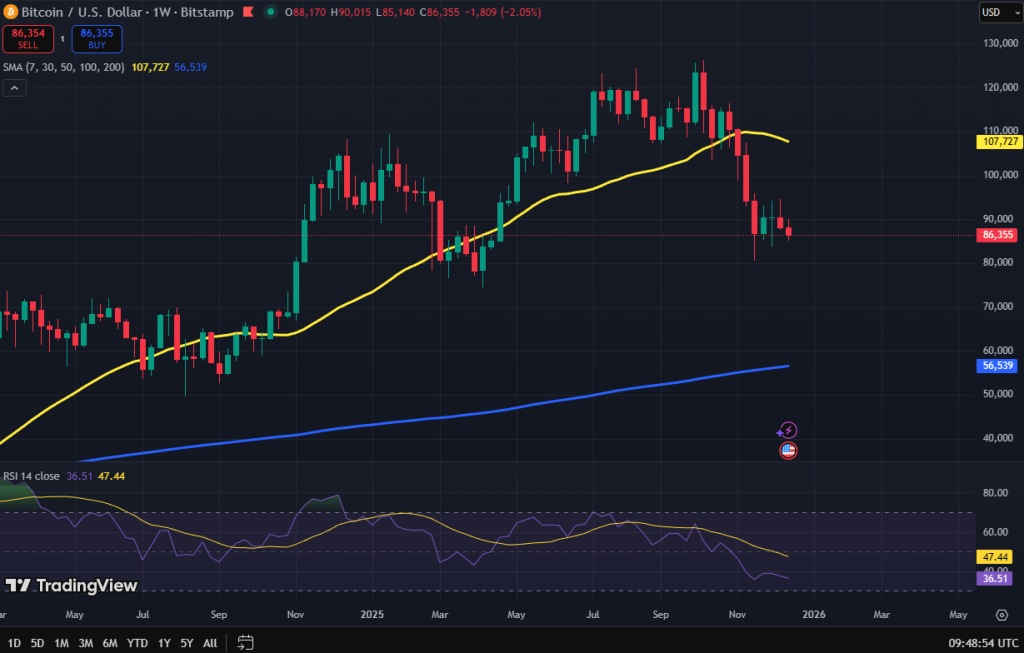Click the SELL button showing 86,354
Viewport: 1024px width, 653px height.
pyautogui.click(x=28, y=39)
